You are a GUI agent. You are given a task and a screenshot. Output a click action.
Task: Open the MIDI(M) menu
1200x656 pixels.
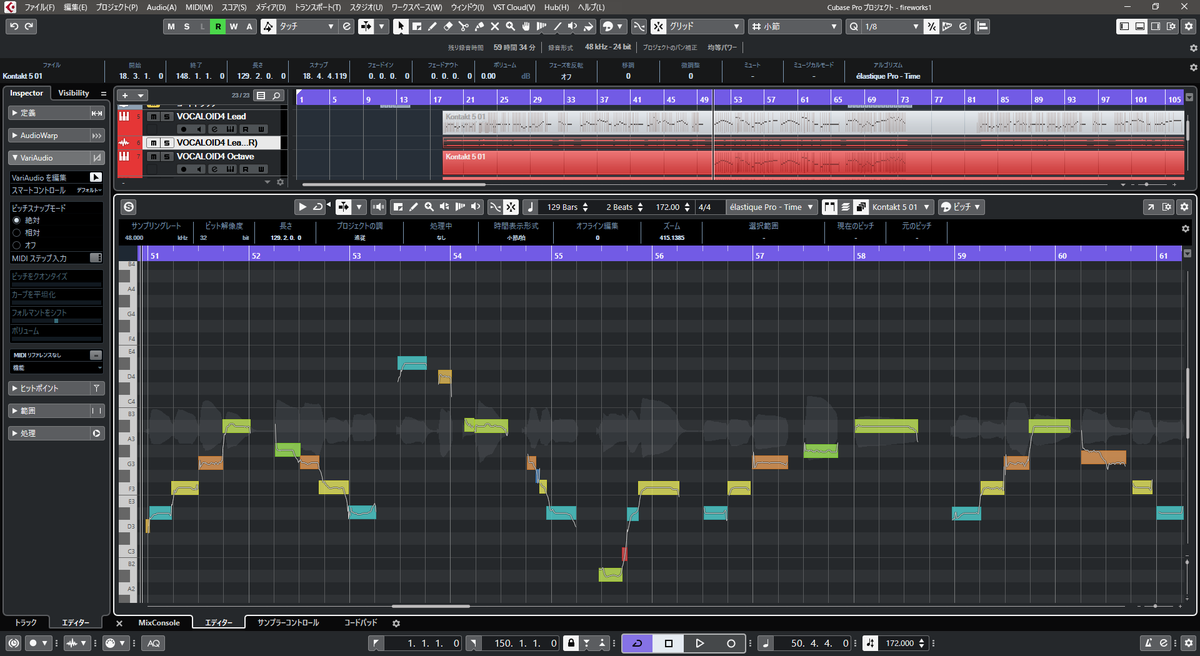199,7
